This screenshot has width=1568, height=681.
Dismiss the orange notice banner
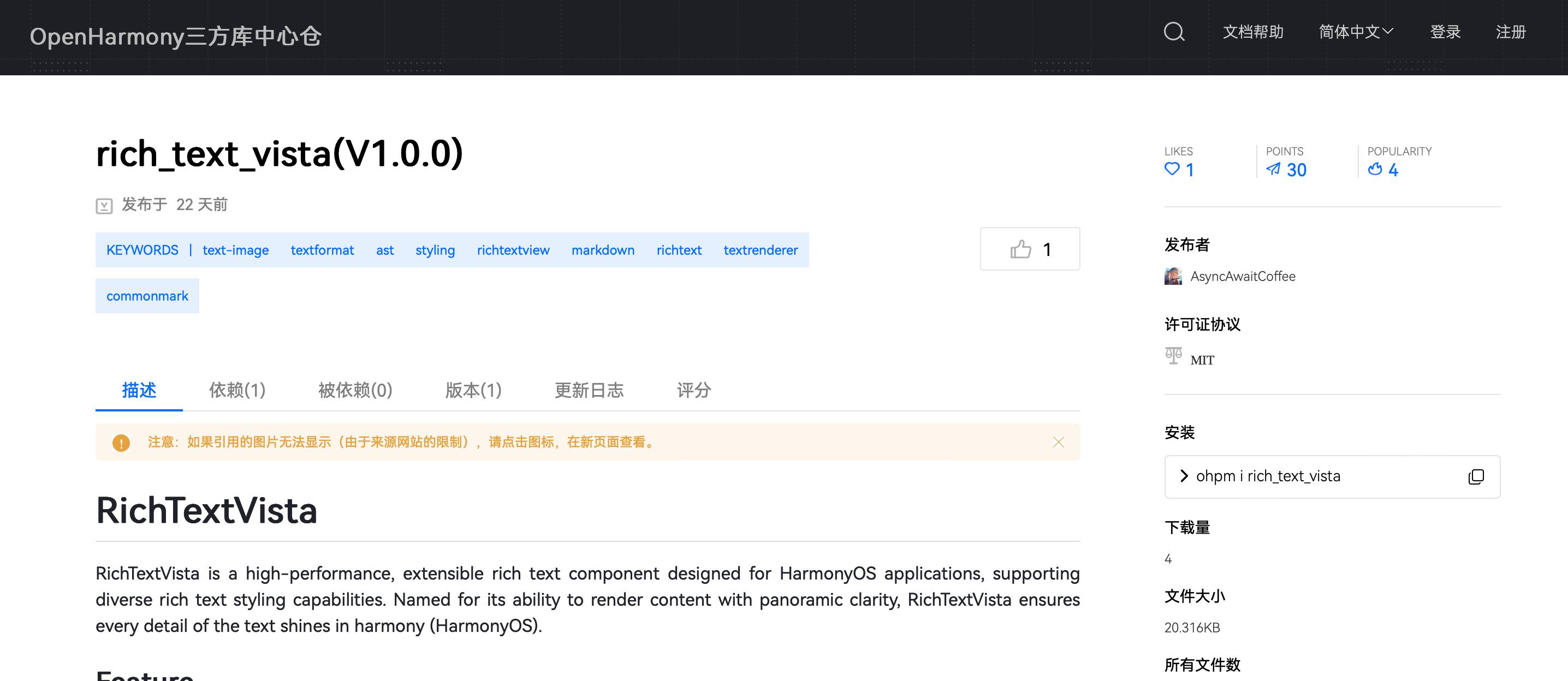tap(1059, 442)
